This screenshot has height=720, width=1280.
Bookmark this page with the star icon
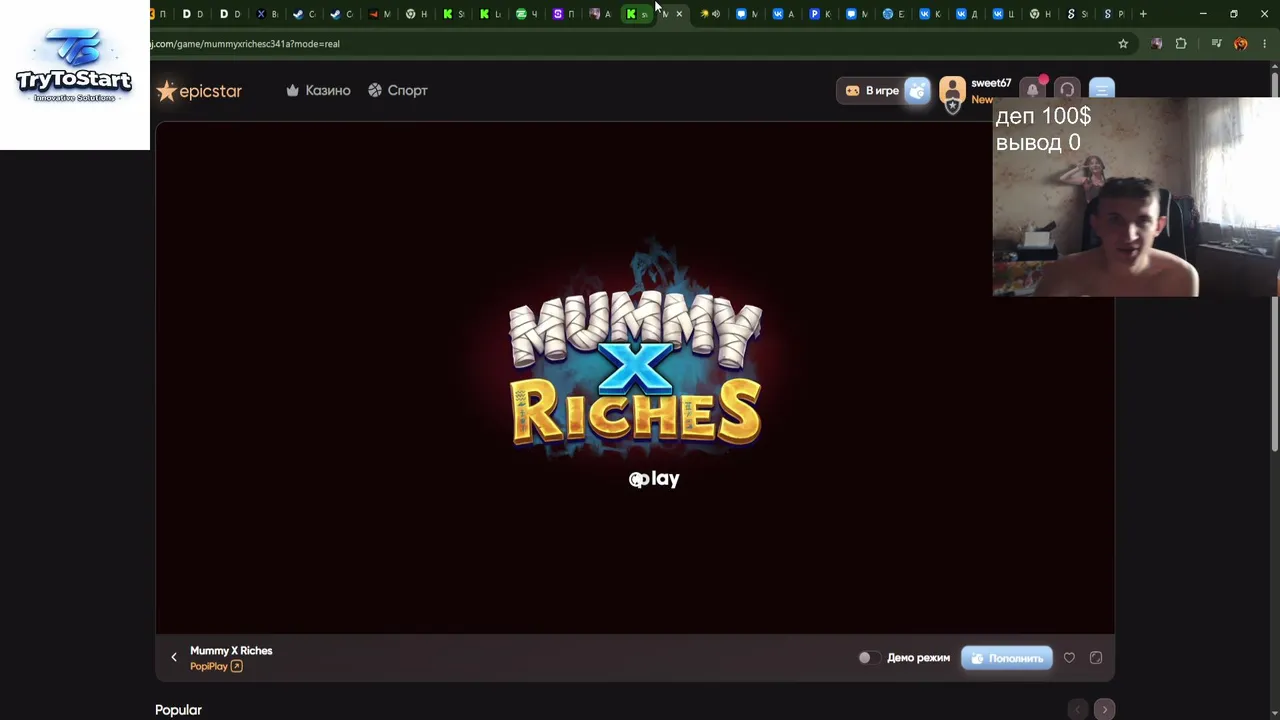pyautogui.click(x=1123, y=44)
